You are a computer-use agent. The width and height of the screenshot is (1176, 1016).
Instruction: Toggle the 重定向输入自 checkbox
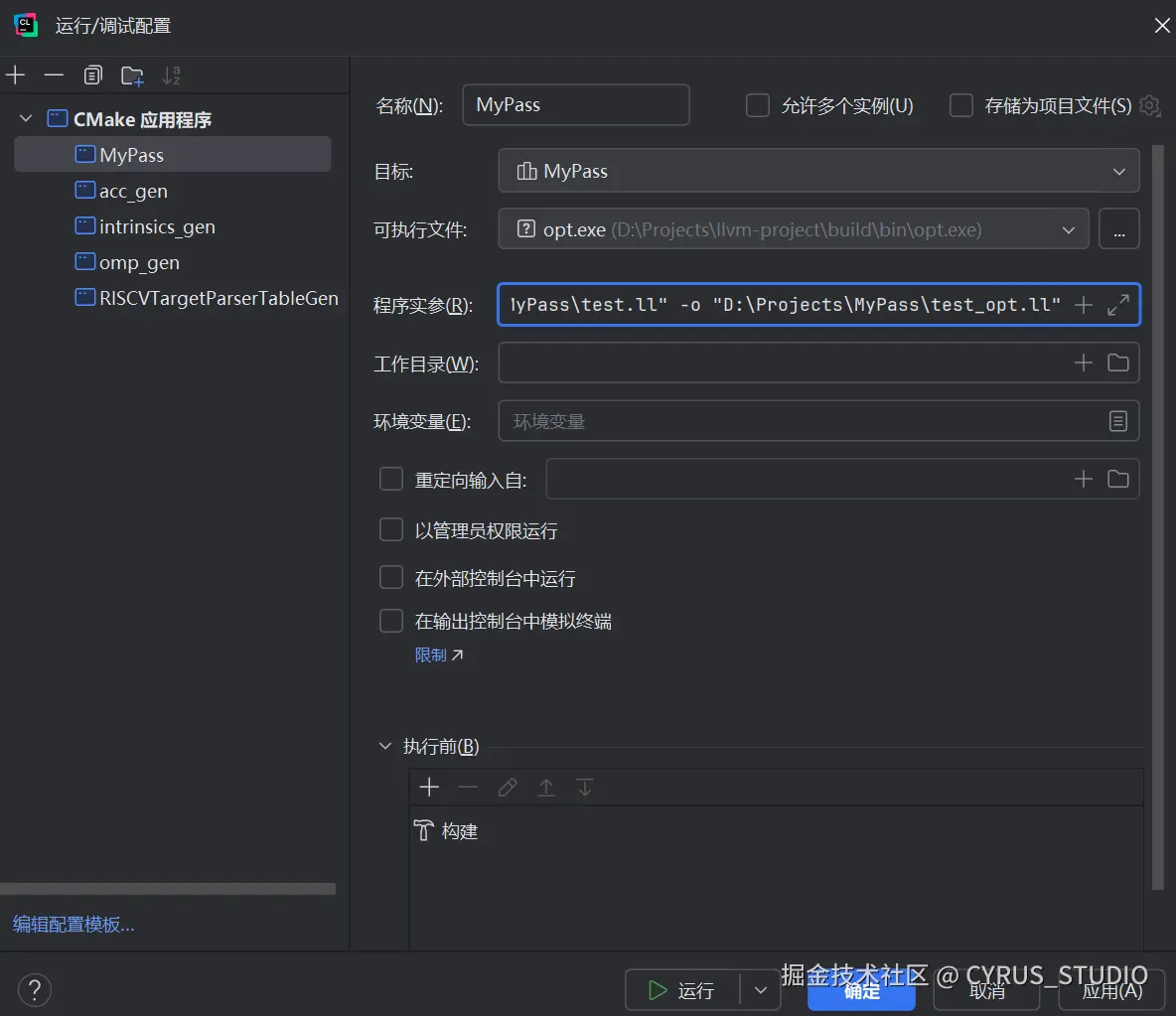coord(390,479)
